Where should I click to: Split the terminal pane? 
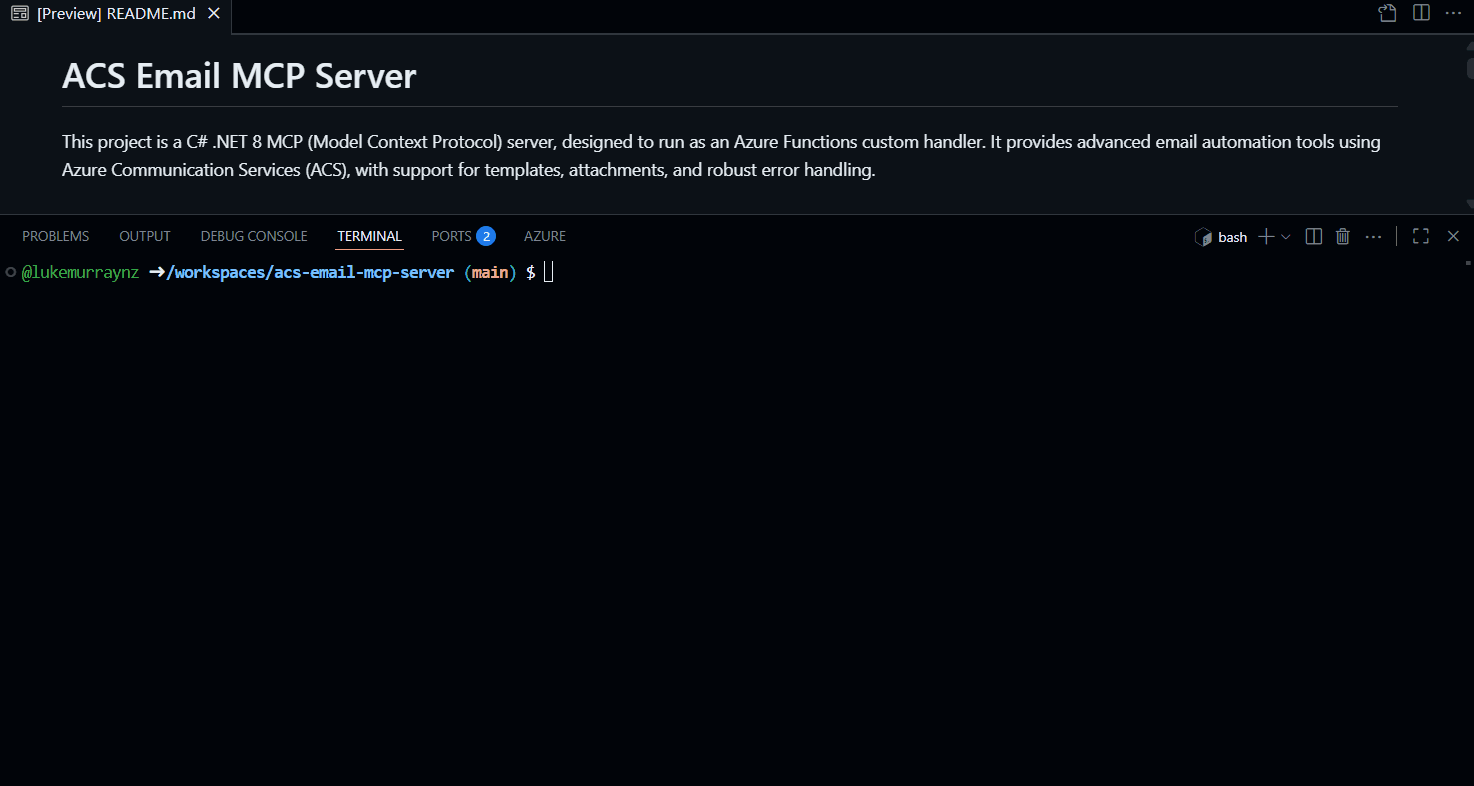pos(1314,236)
